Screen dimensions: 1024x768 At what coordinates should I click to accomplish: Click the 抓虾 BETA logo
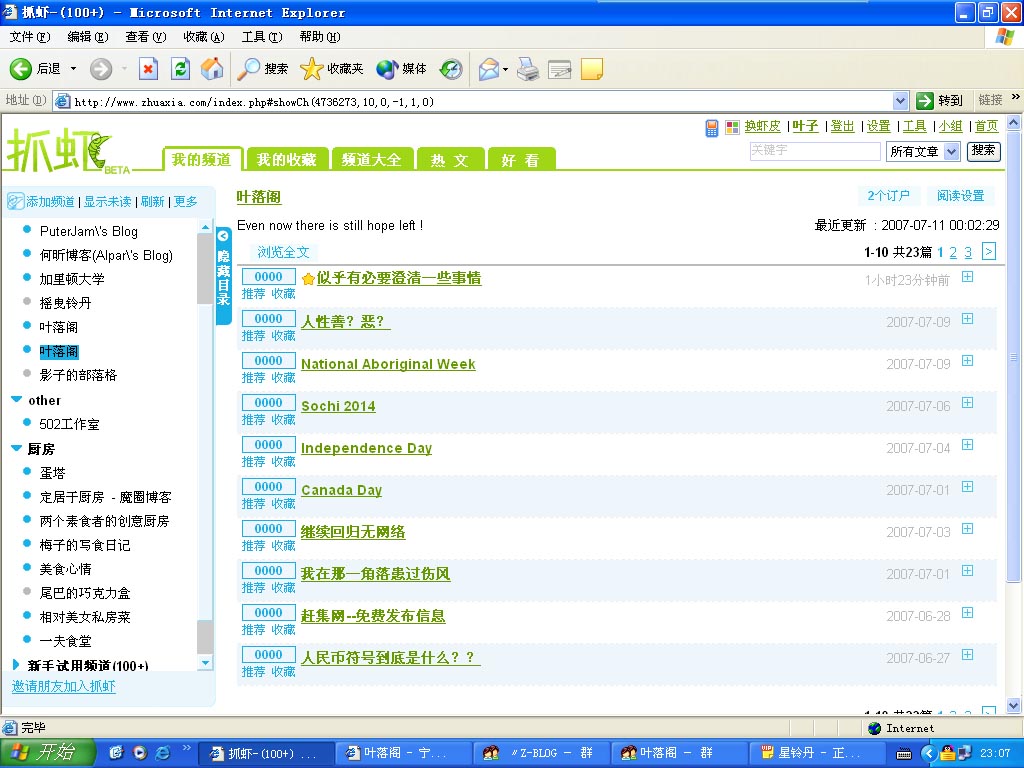[x=68, y=151]
